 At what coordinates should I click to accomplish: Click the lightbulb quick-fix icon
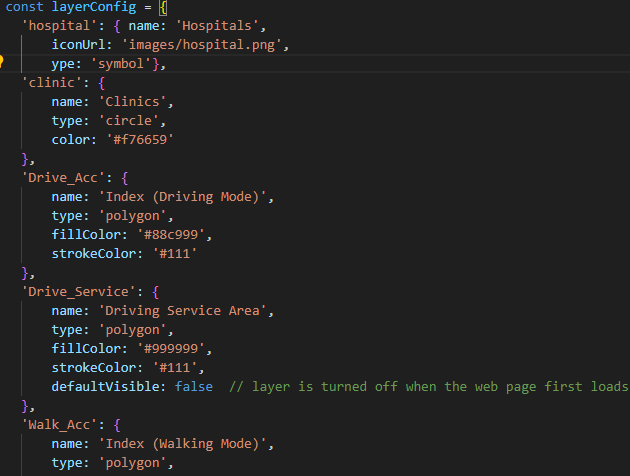1,61
